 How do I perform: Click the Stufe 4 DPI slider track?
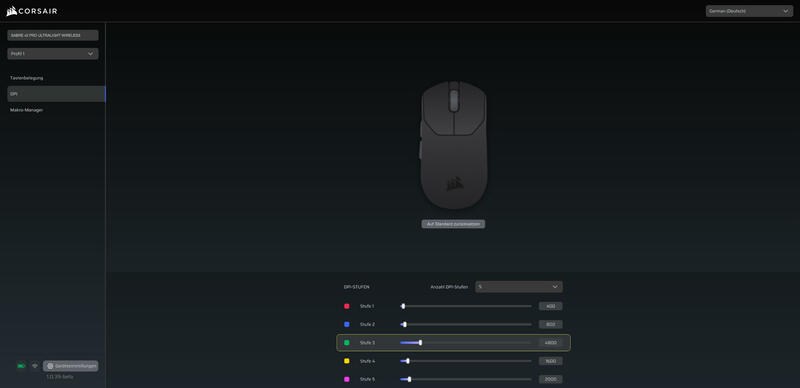(x=466, y=361)
